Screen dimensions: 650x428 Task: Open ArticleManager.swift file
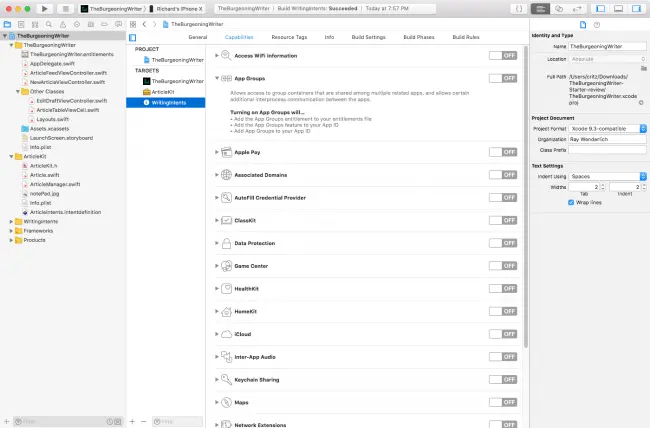pos(55,184)
